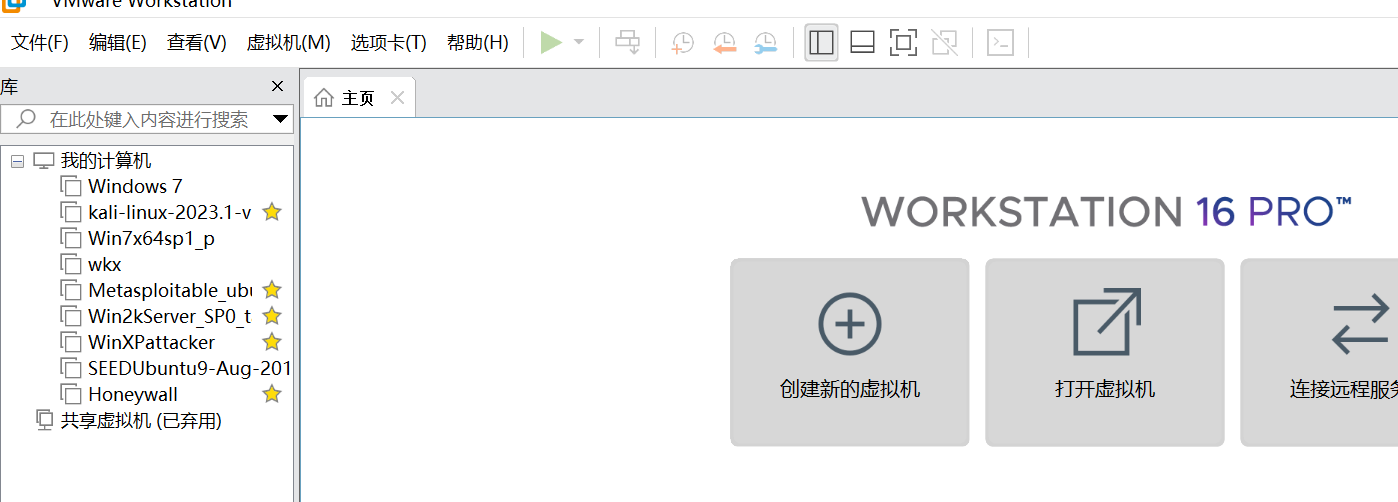Open the snapshot manager wrench icon

point(765,43)
